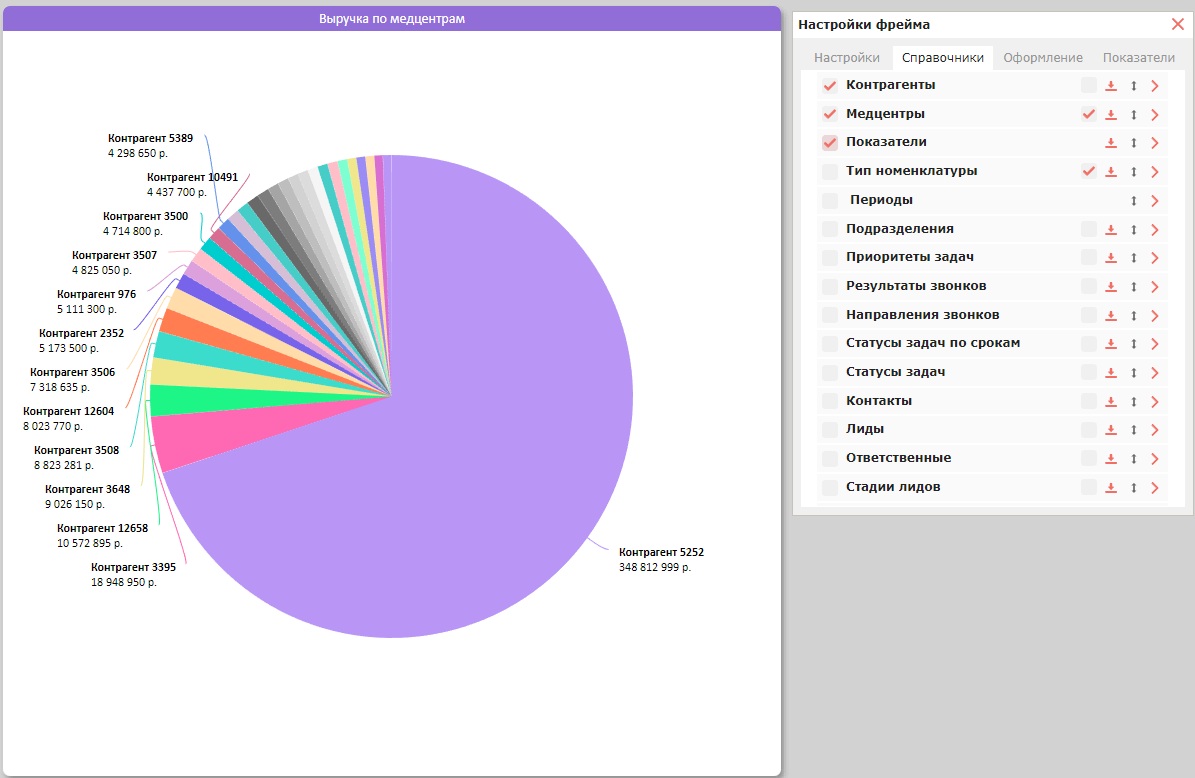Image resolution: width=1195 pixels, height=778 pixels.
Task: Click sort arrows icon for Периоды
Action: click(1134, 201)
